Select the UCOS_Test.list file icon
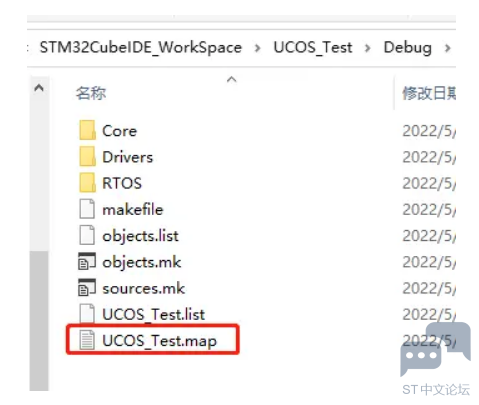Viewport: 479px width, 405px height. (x=87, y=313)
